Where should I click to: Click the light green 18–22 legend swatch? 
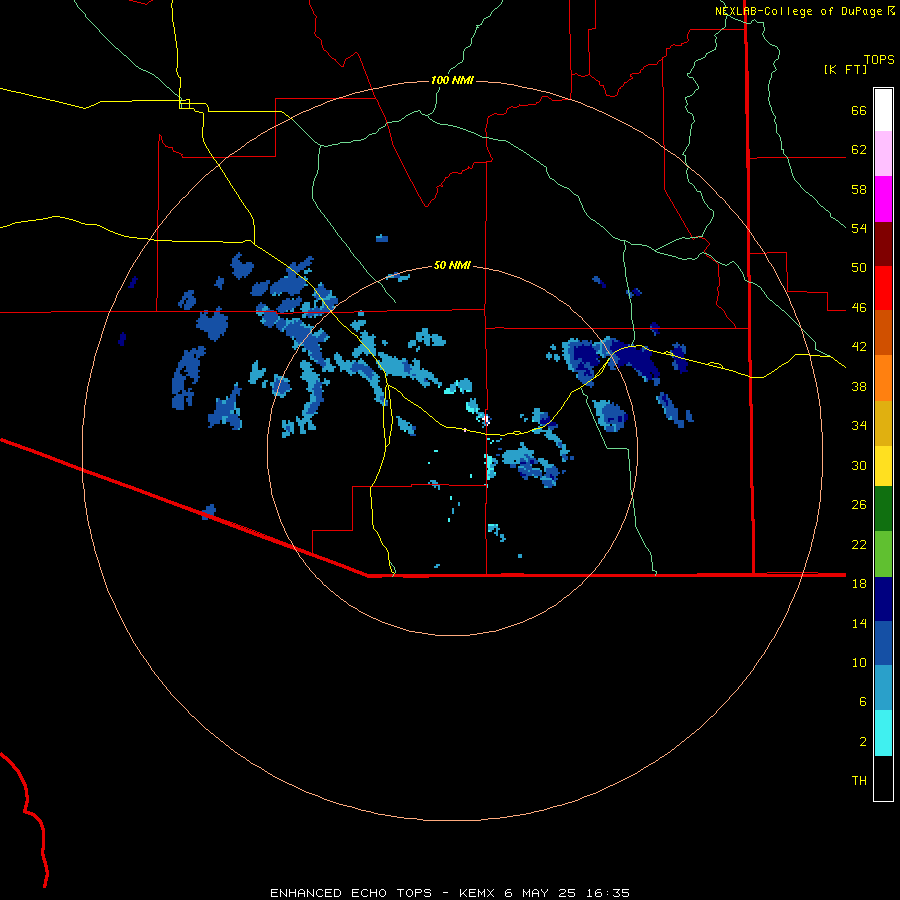[x=883, y=554]
